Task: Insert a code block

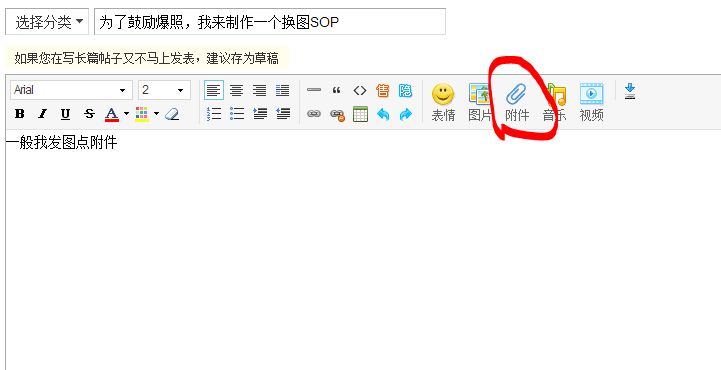Action: coord(360,91)
